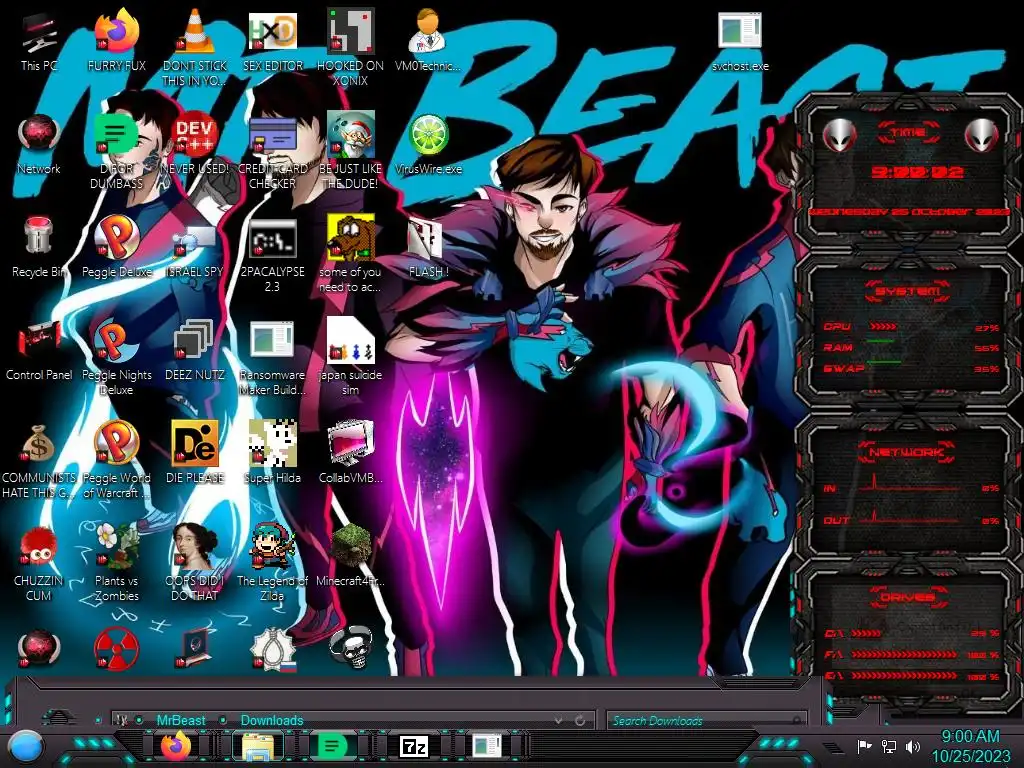Screen dimensions: 1024x768
Task: Click the MrBeast breadcrumb in address bar
Action: pos(181,720)
